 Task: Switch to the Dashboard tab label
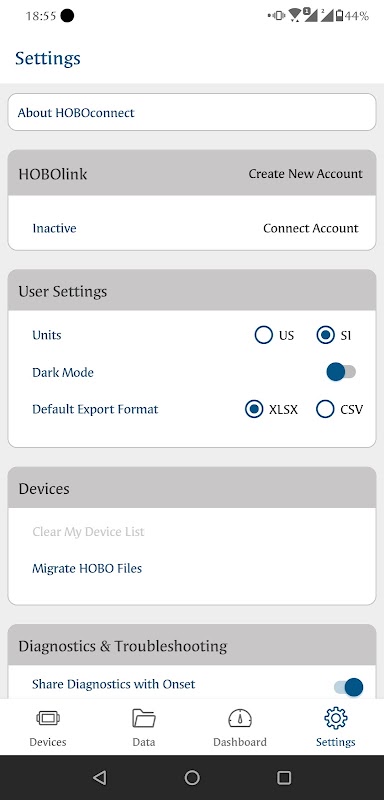(x=240, y=742)
